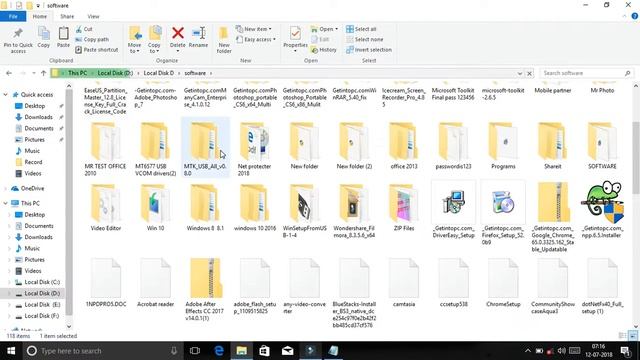
Task: Select the ccsetup538 file
Action: [x=453, y=282]
